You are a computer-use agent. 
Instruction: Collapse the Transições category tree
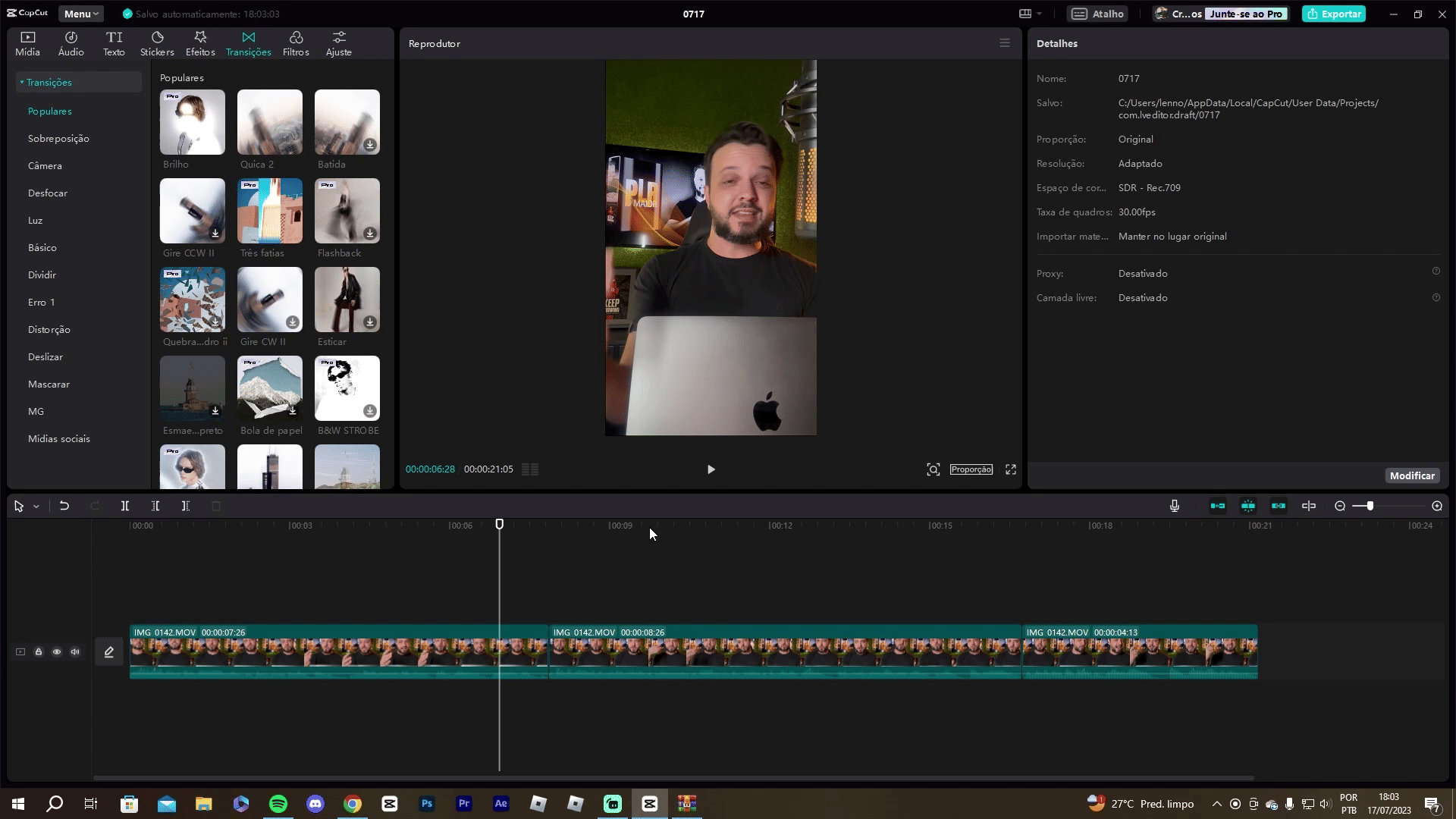(22, 82)
